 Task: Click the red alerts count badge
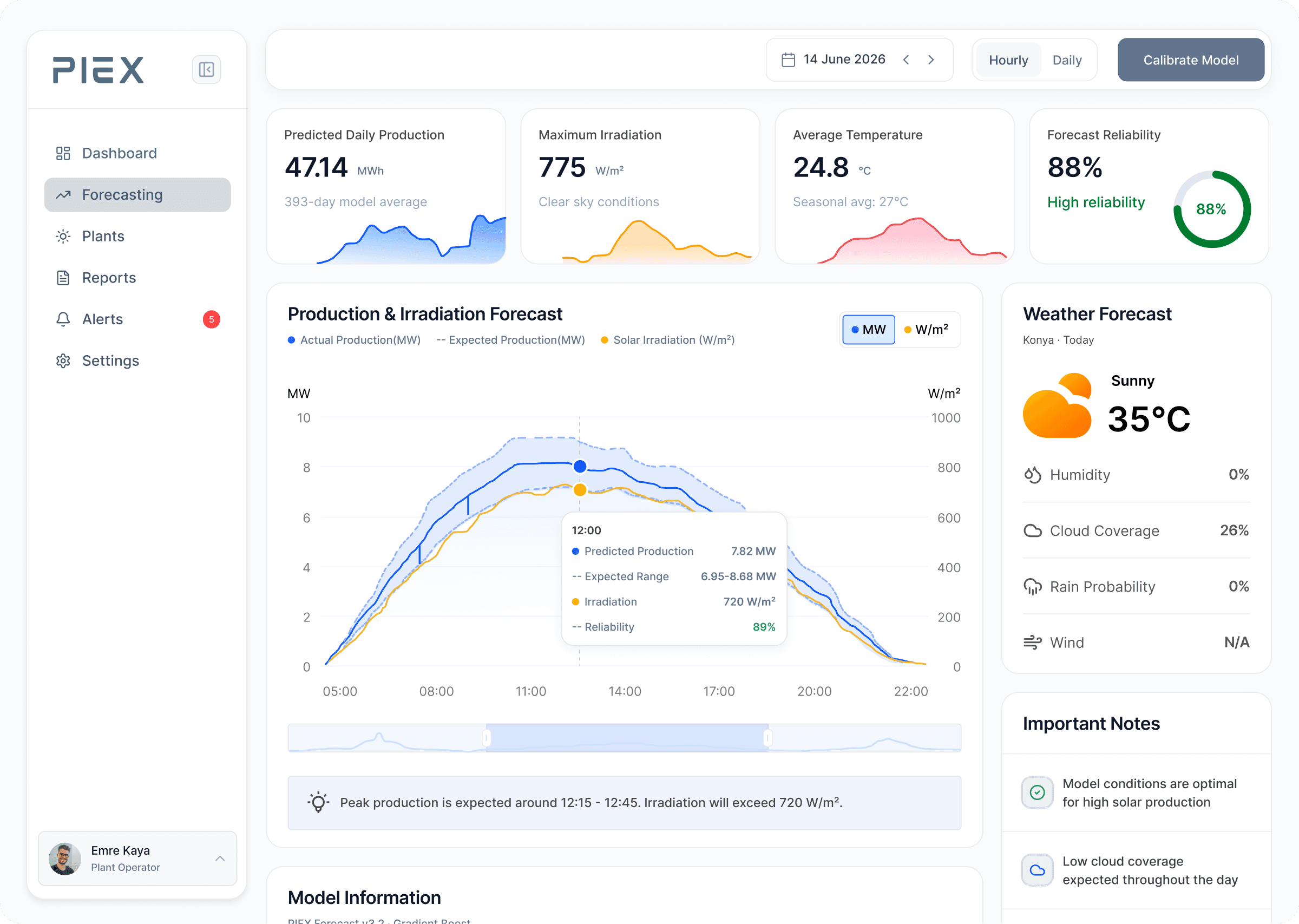[212, 319]
